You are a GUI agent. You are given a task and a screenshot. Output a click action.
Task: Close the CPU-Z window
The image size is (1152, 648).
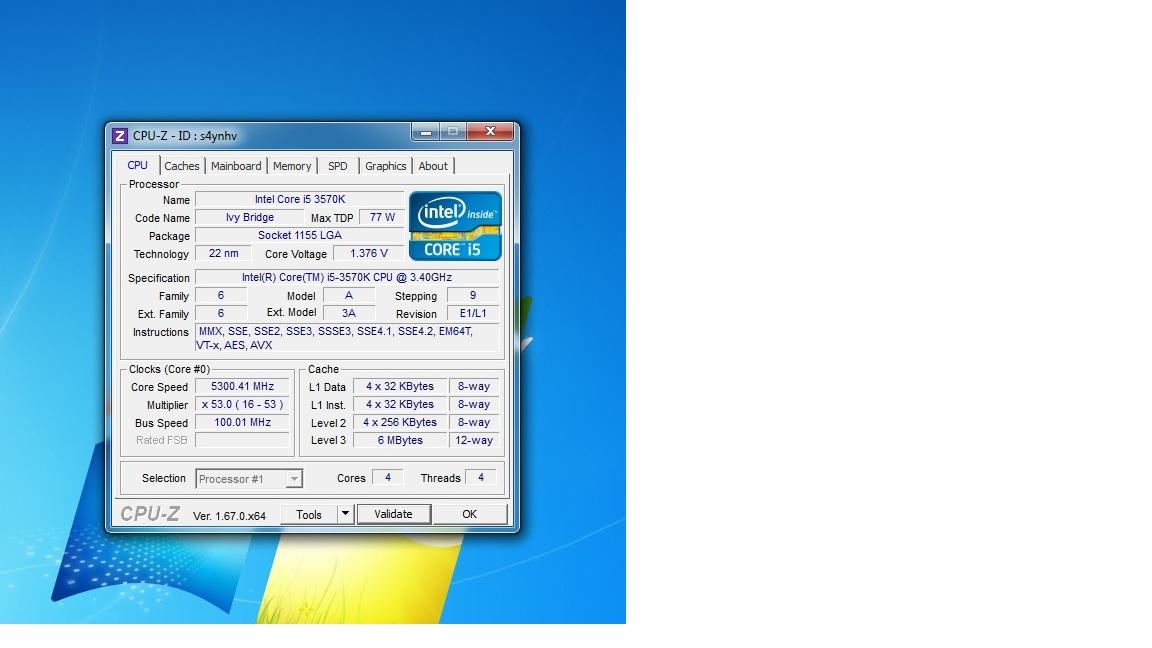[490, 132]
